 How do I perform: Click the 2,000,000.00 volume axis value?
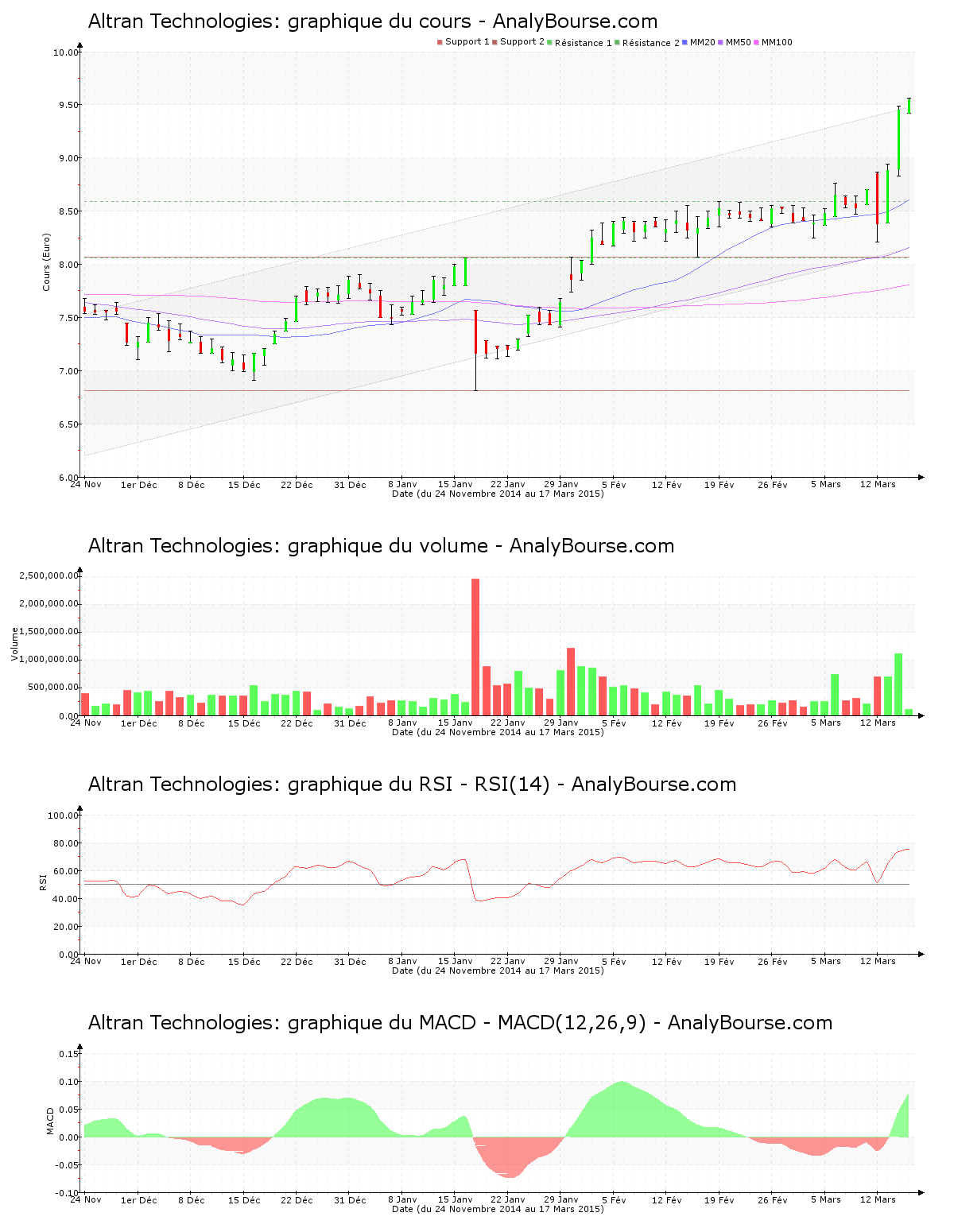click(50, 603)
